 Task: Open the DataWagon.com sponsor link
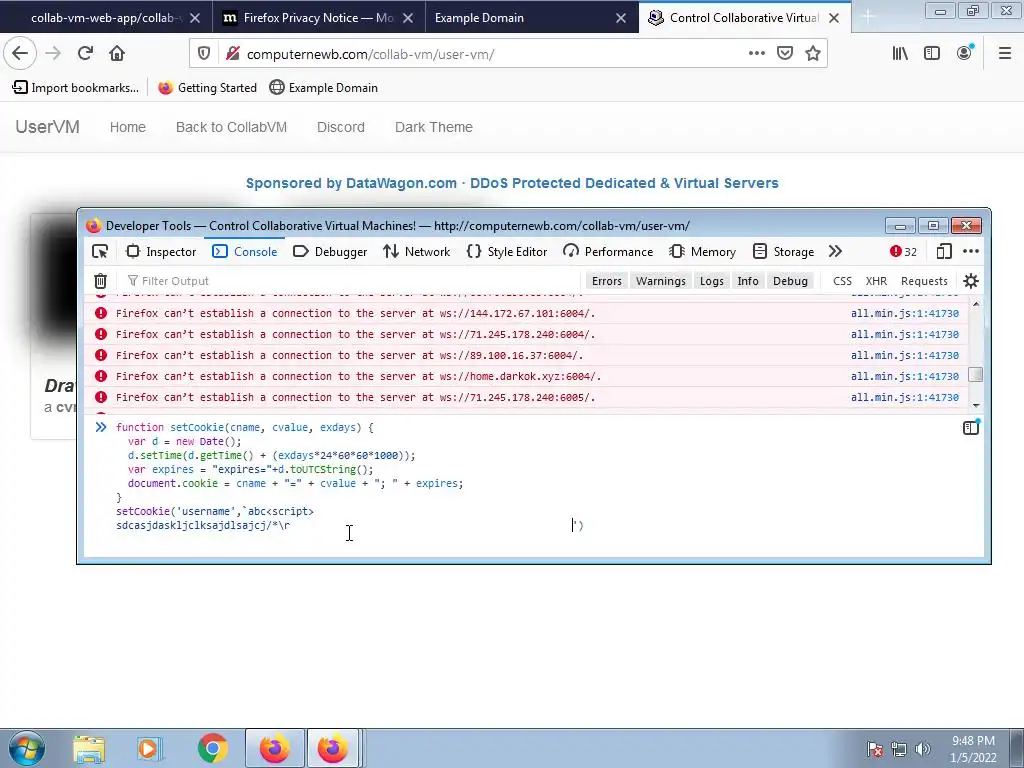coord(512,184)
